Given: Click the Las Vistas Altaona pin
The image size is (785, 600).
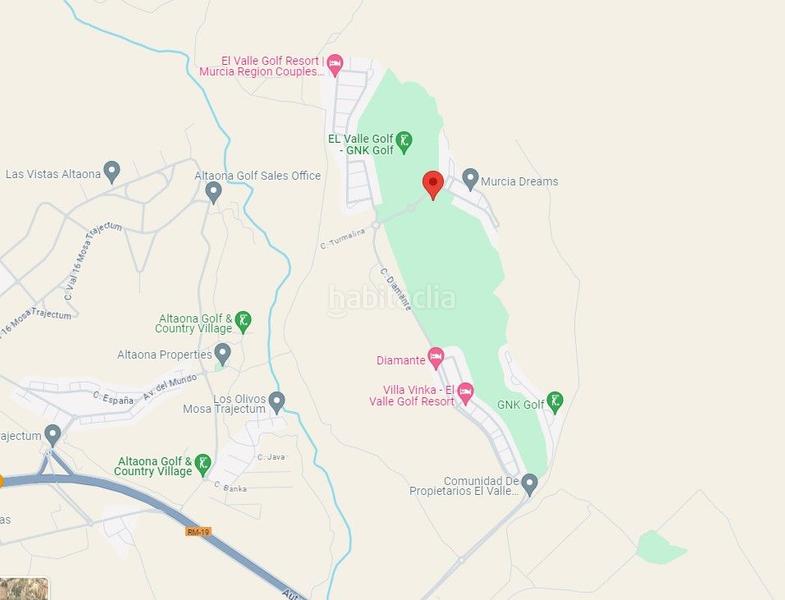Looking at the screenshot, I should [x=112, y=172].
